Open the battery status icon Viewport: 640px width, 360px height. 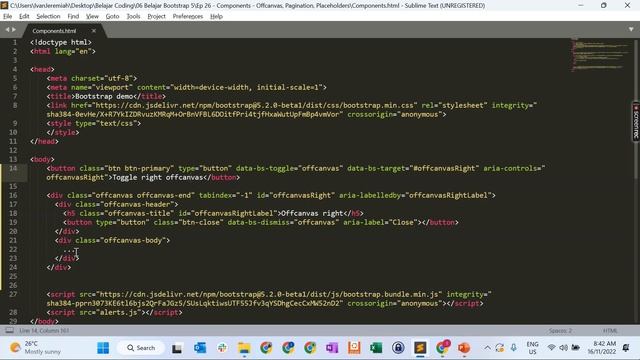click(x=576, y=348)
